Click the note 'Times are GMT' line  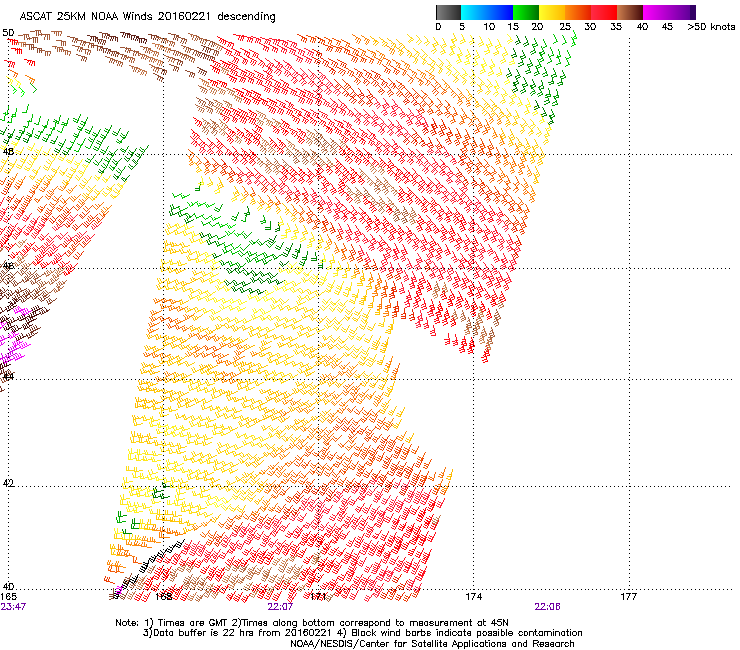pyautogui.click(x=312, y=623)
